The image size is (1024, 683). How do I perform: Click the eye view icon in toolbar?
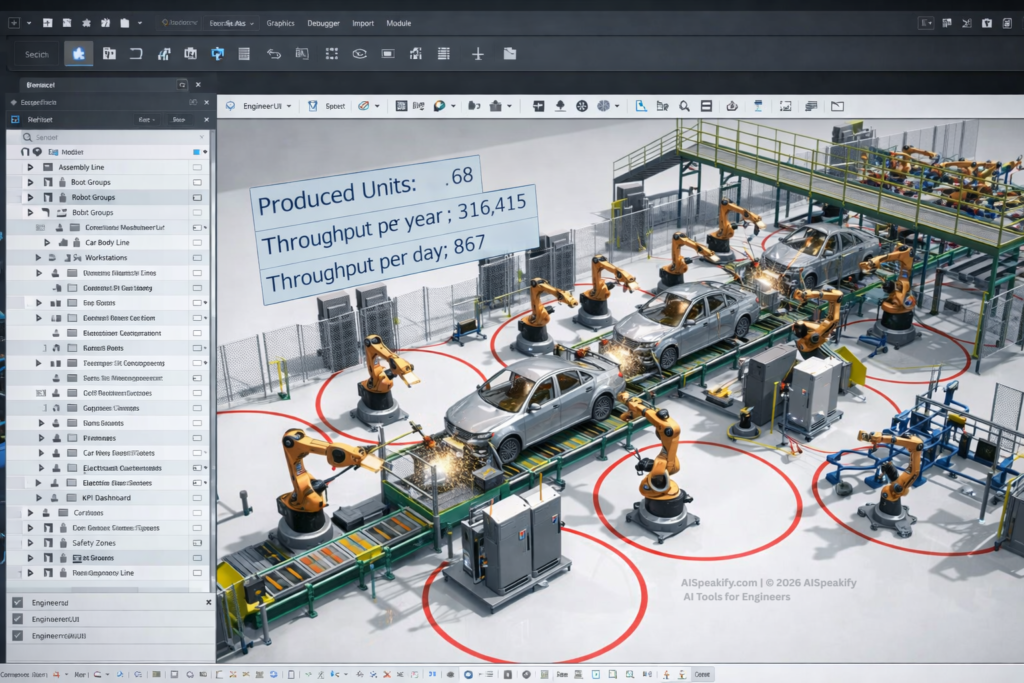tap(359, 54)
